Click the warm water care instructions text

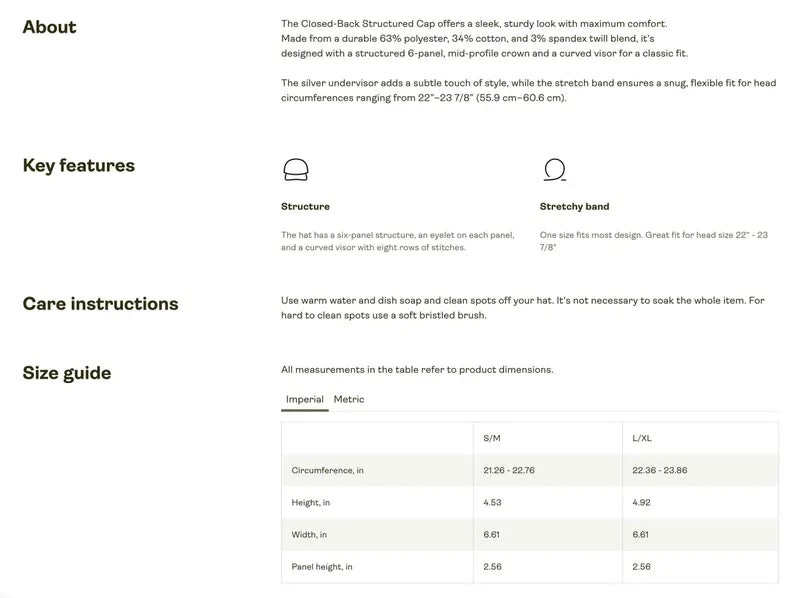[522, 307]
